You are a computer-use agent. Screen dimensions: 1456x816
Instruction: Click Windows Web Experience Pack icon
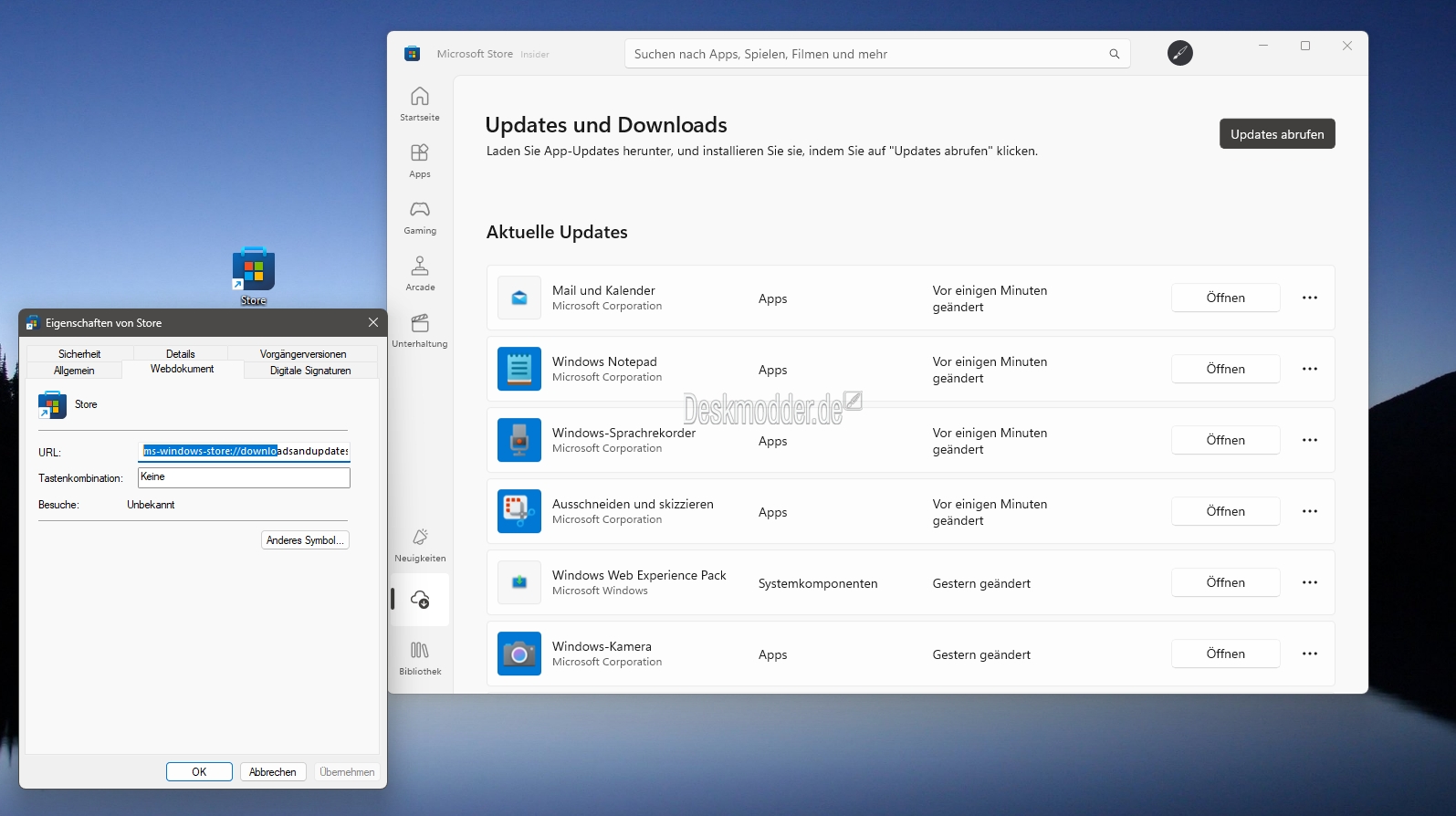pos(519,582)
